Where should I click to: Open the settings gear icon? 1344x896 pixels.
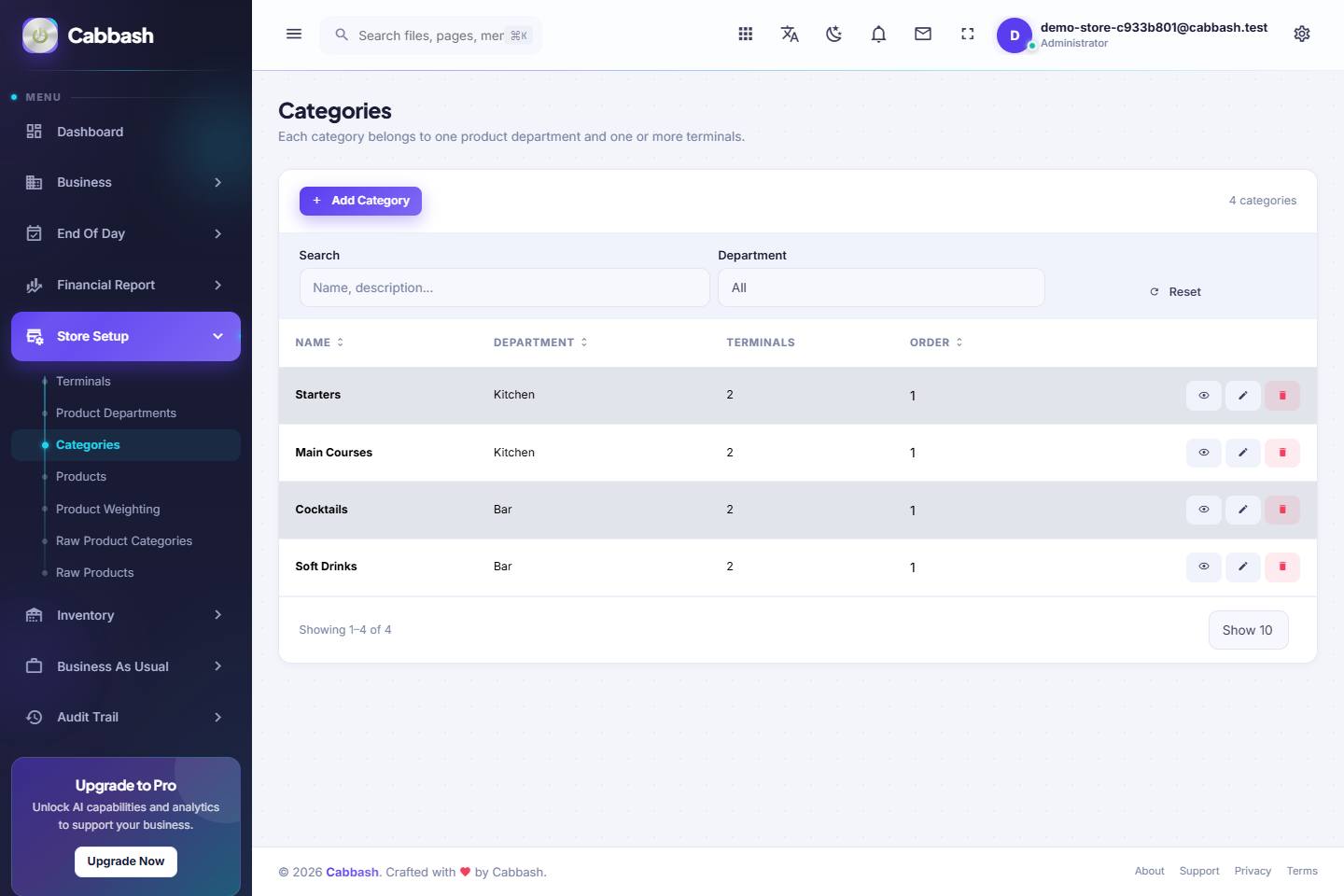click(x=1302, y=35)
